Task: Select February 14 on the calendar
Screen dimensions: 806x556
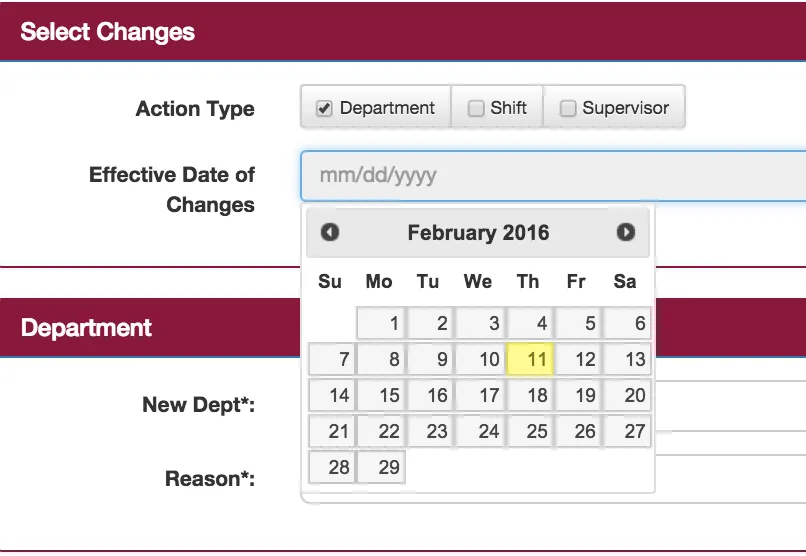Action: [333, 395]
